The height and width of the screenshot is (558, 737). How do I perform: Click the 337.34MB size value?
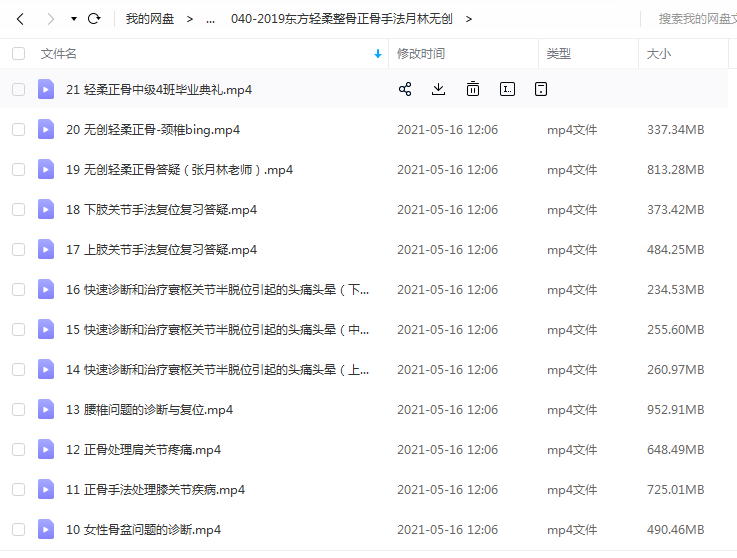point(675,129)
